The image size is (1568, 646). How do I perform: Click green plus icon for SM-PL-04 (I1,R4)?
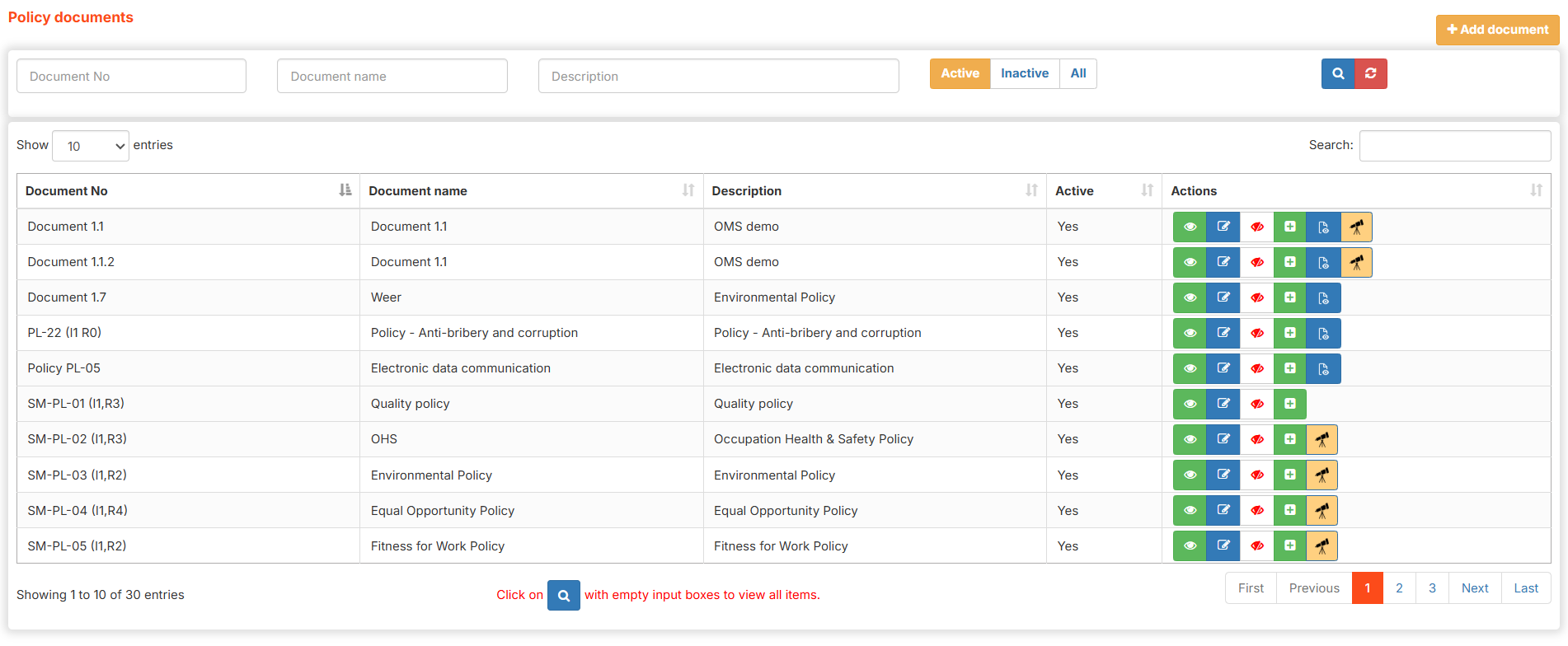1290,510
